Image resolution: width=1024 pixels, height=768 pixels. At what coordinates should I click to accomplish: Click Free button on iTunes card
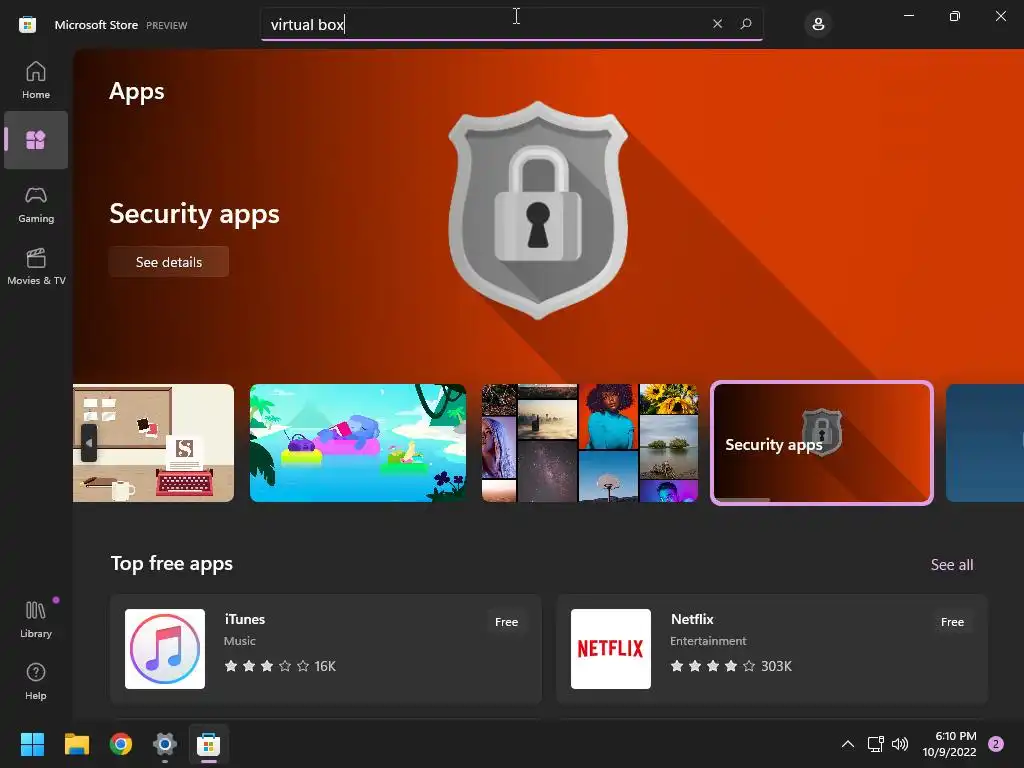pyautogui.click(x=506, y=622)
